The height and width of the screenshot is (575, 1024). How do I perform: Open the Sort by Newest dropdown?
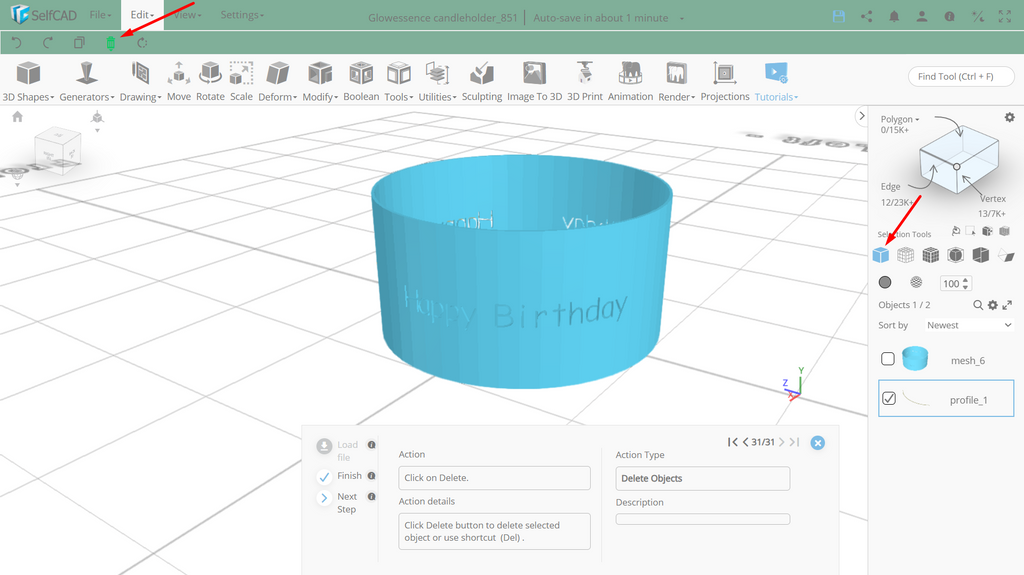click(969, 325)
